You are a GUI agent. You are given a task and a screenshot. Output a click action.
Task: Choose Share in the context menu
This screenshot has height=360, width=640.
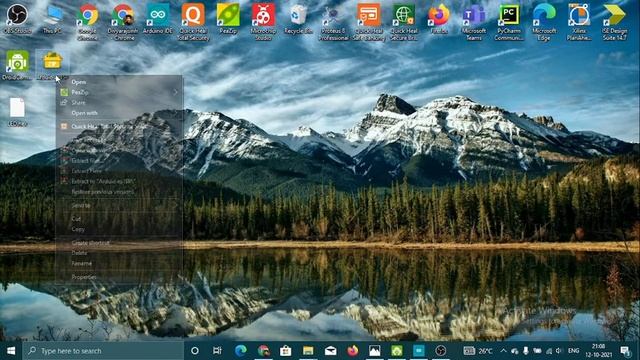coord(119,102)
